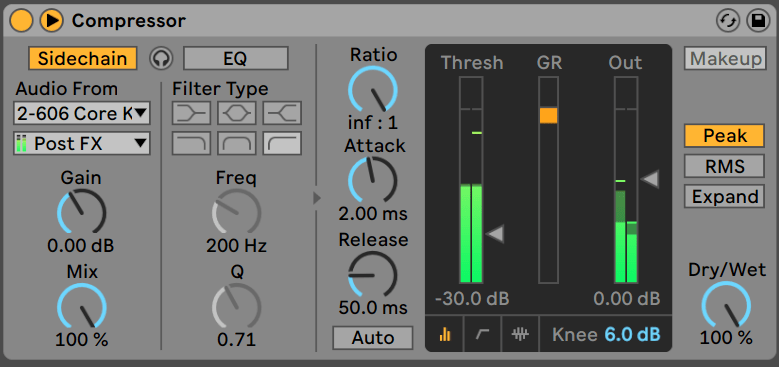The image size is (779, 367).
Task: Click the inf : 1 ratio value
Action: (x=373, y=122)
